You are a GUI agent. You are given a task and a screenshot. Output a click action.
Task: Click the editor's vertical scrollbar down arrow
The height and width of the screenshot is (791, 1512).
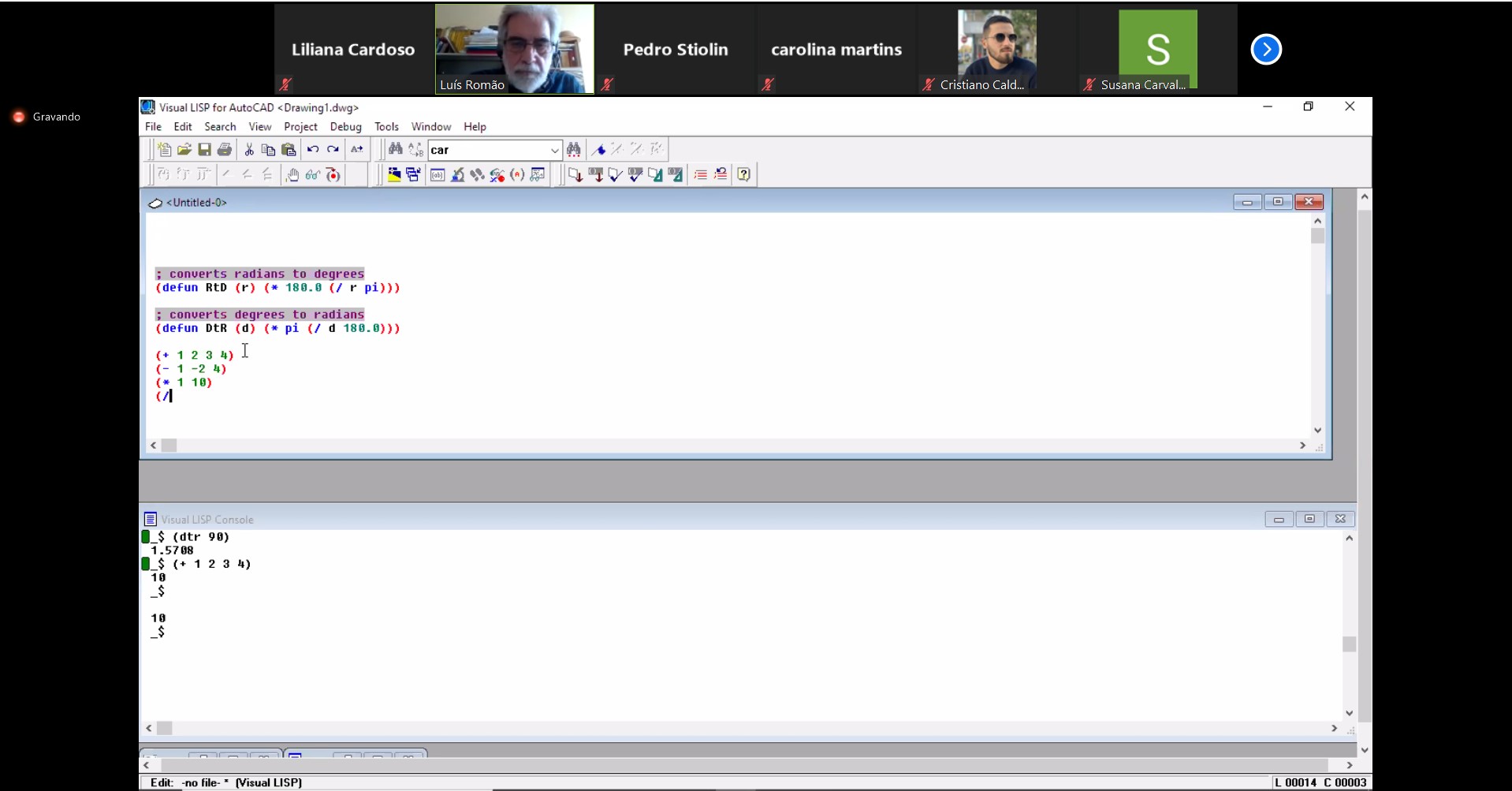click(x=1317, y=430)
